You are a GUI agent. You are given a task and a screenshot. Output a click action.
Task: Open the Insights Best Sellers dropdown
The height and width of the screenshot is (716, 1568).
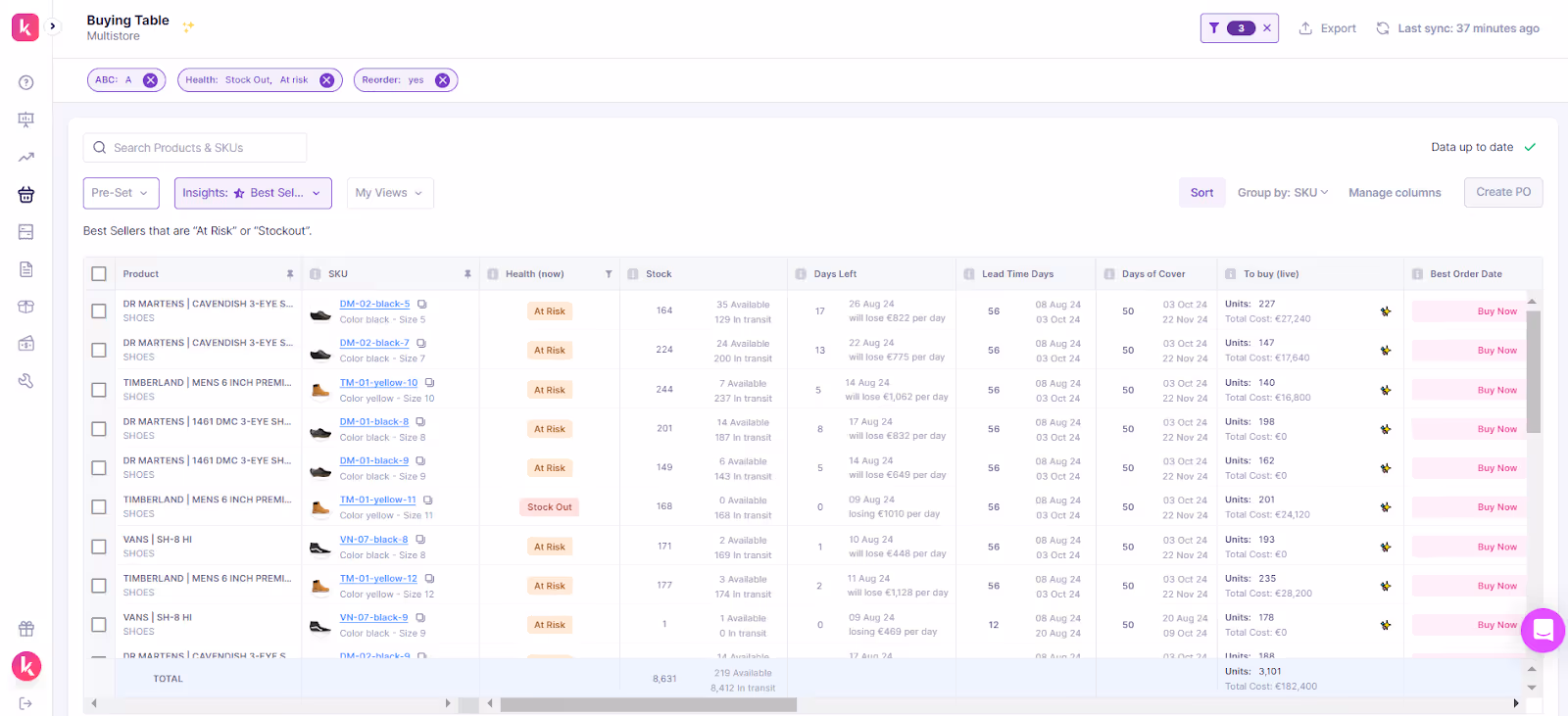[x=253, y=193]
